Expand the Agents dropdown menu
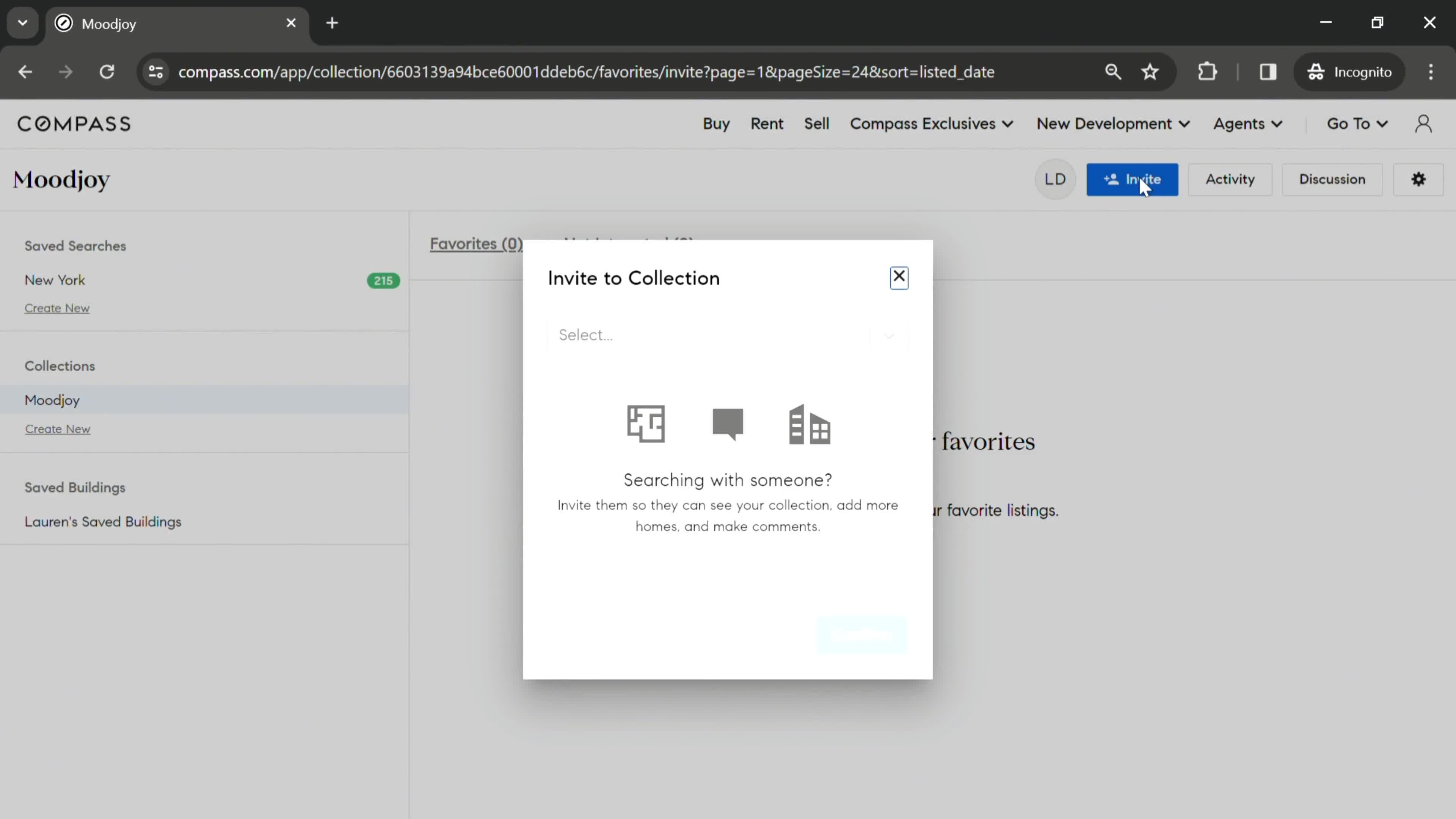The width and height of the screenshot is (1456, 819). [1247, 124]
